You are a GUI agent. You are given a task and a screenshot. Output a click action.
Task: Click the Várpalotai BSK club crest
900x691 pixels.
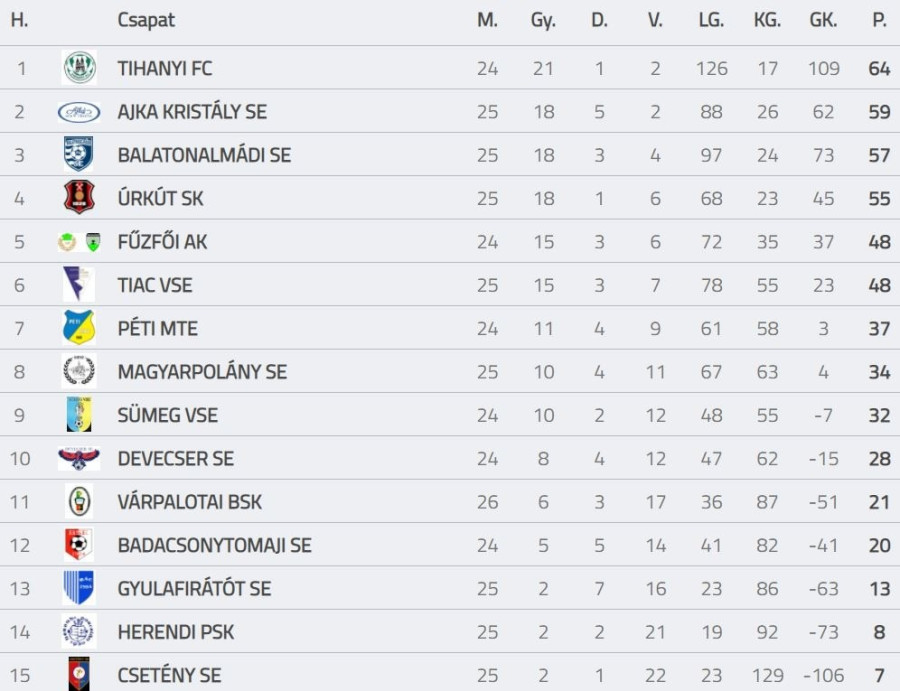[79, 501]
